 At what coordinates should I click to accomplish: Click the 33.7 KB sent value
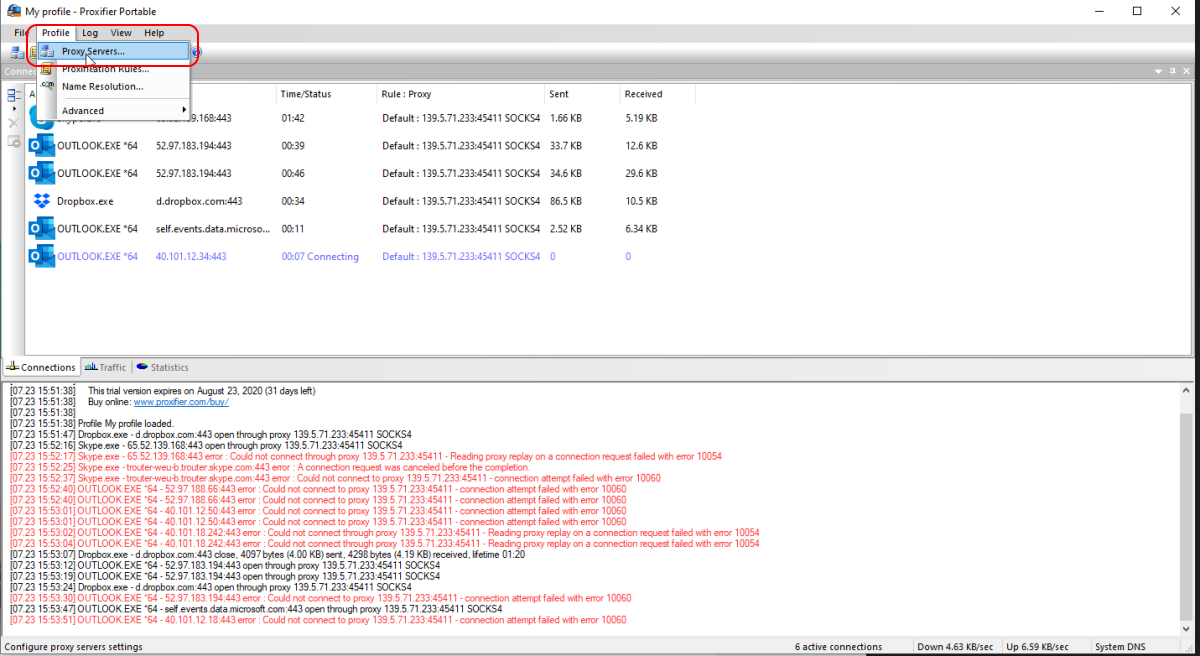567,146
